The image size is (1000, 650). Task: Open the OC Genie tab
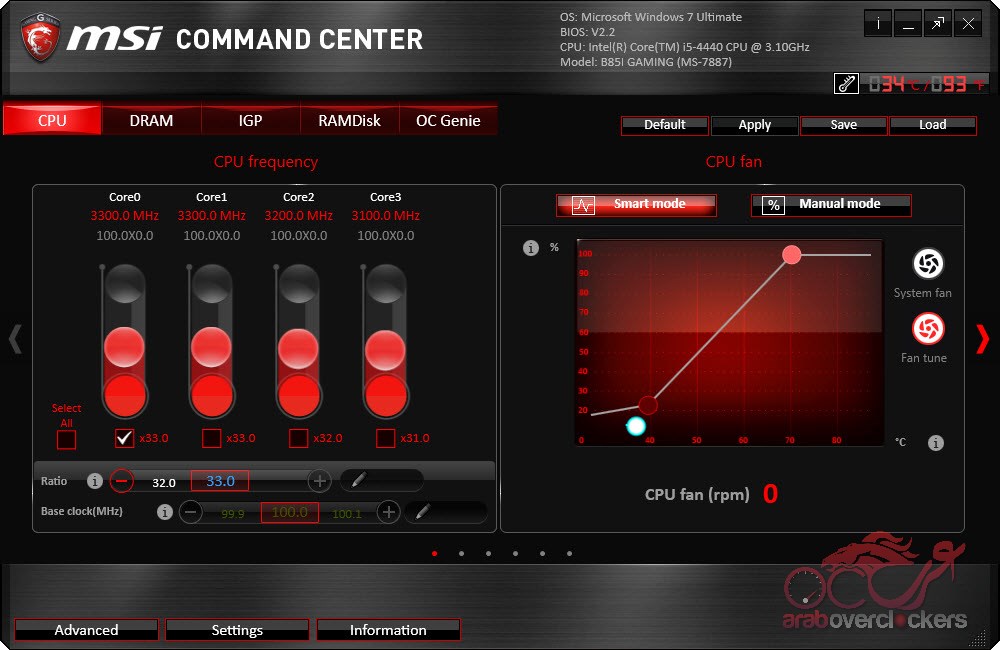[x=448, y=120]
